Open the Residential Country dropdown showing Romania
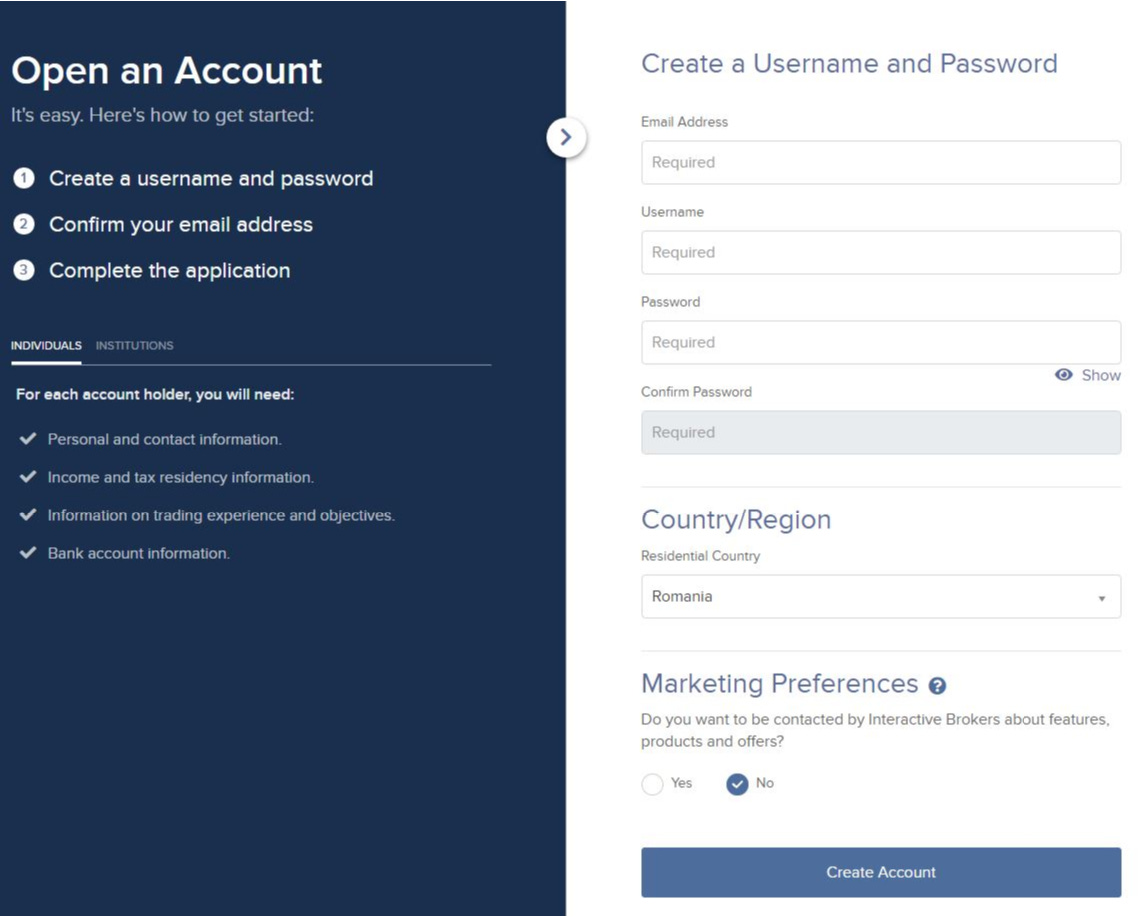 pos(881,597)
